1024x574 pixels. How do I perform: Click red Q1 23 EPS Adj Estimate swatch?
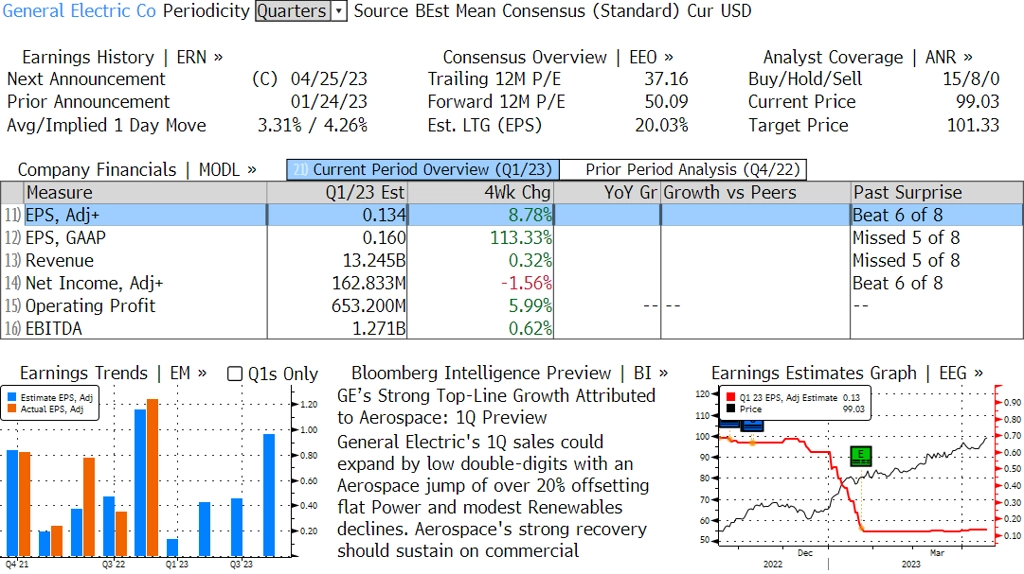coord(731,398)
